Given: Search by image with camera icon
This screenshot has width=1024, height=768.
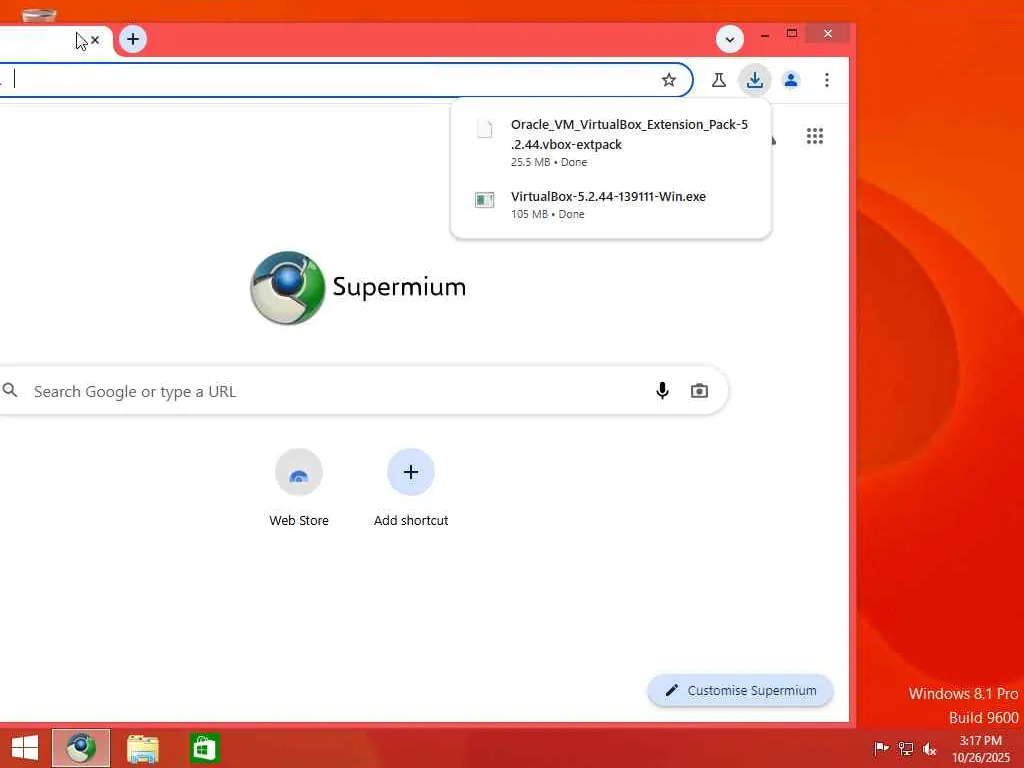Looking at the screenshot, I should pos(699,391).
